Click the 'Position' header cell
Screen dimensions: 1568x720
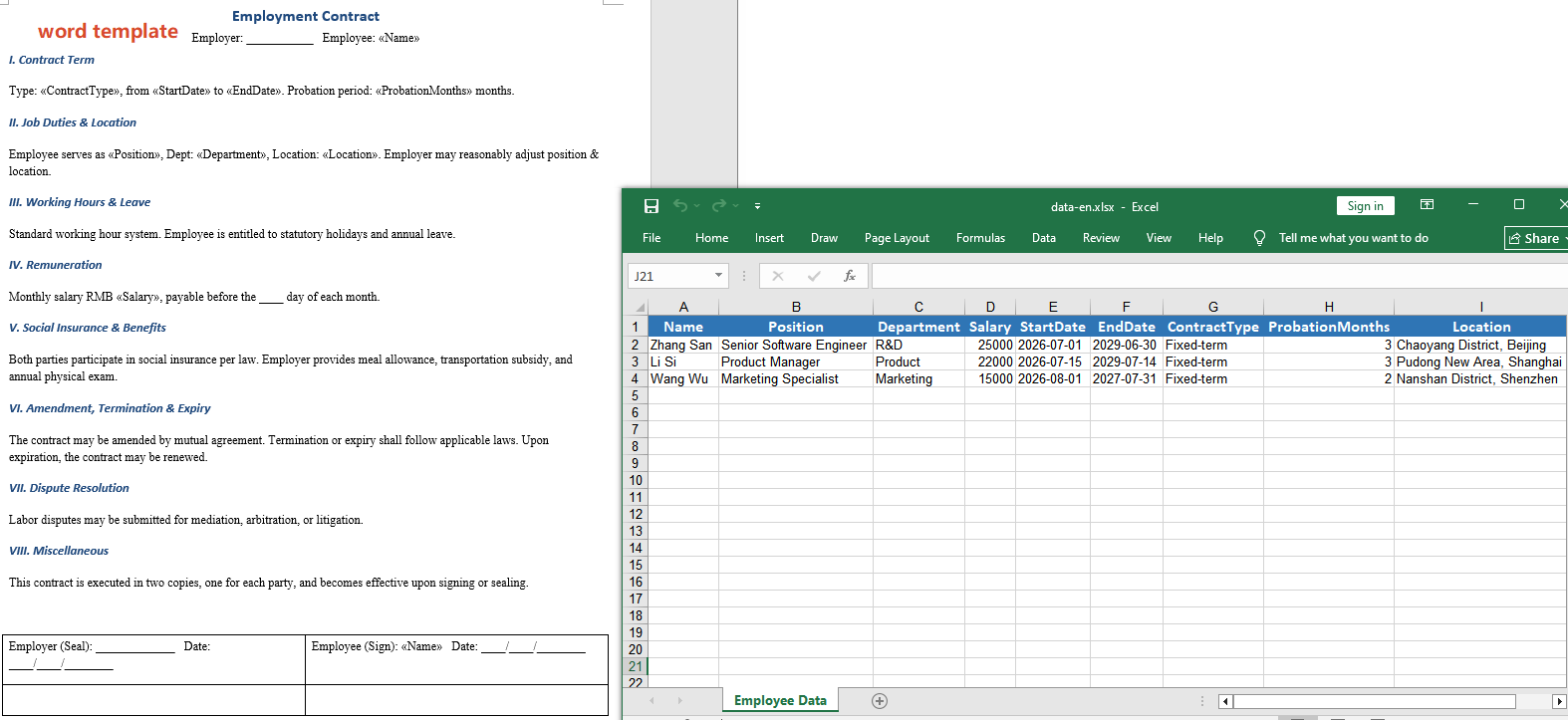[796, 327]
